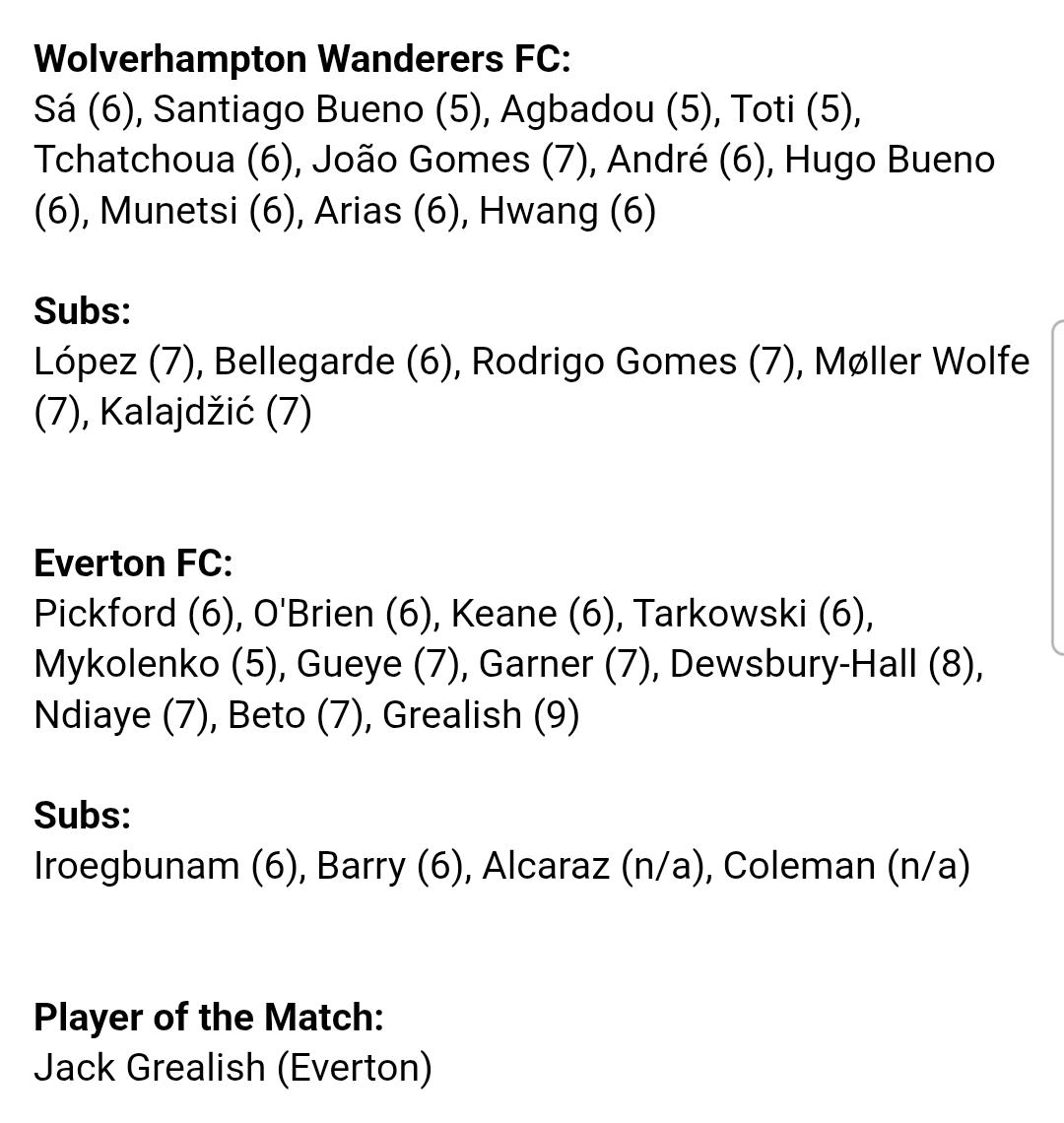
Task: Click Wolves Subs heading above López
Action: coord(83,311)
